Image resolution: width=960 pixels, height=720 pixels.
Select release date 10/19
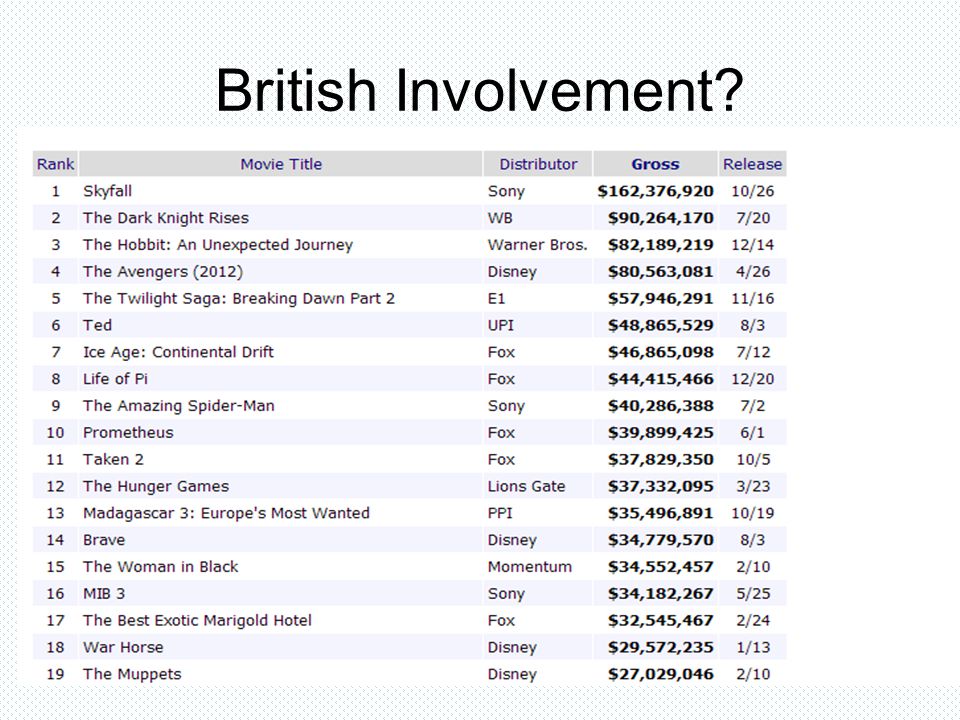click(752, 513)
